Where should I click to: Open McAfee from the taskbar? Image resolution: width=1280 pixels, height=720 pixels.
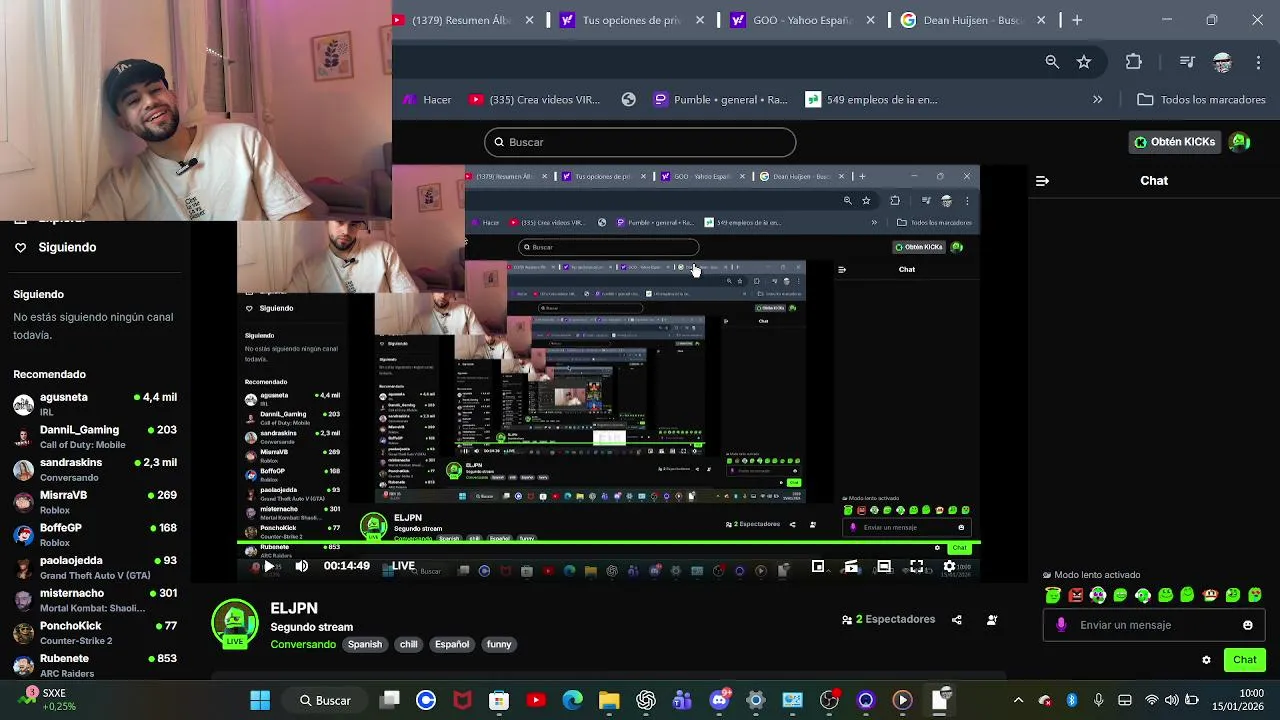click(x=463, y=701)
